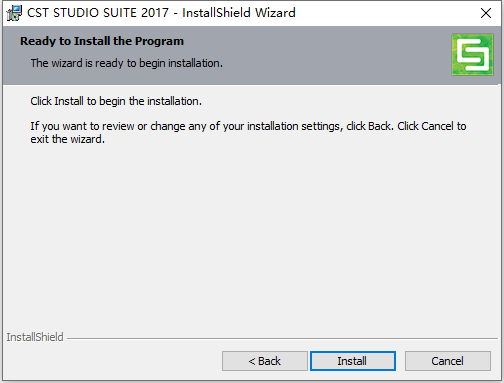Viewport: 504px width, 383px height.
Task: Click the gray InstallShield label at bottom
Action: pyautogui.click(x=35, y=337)
